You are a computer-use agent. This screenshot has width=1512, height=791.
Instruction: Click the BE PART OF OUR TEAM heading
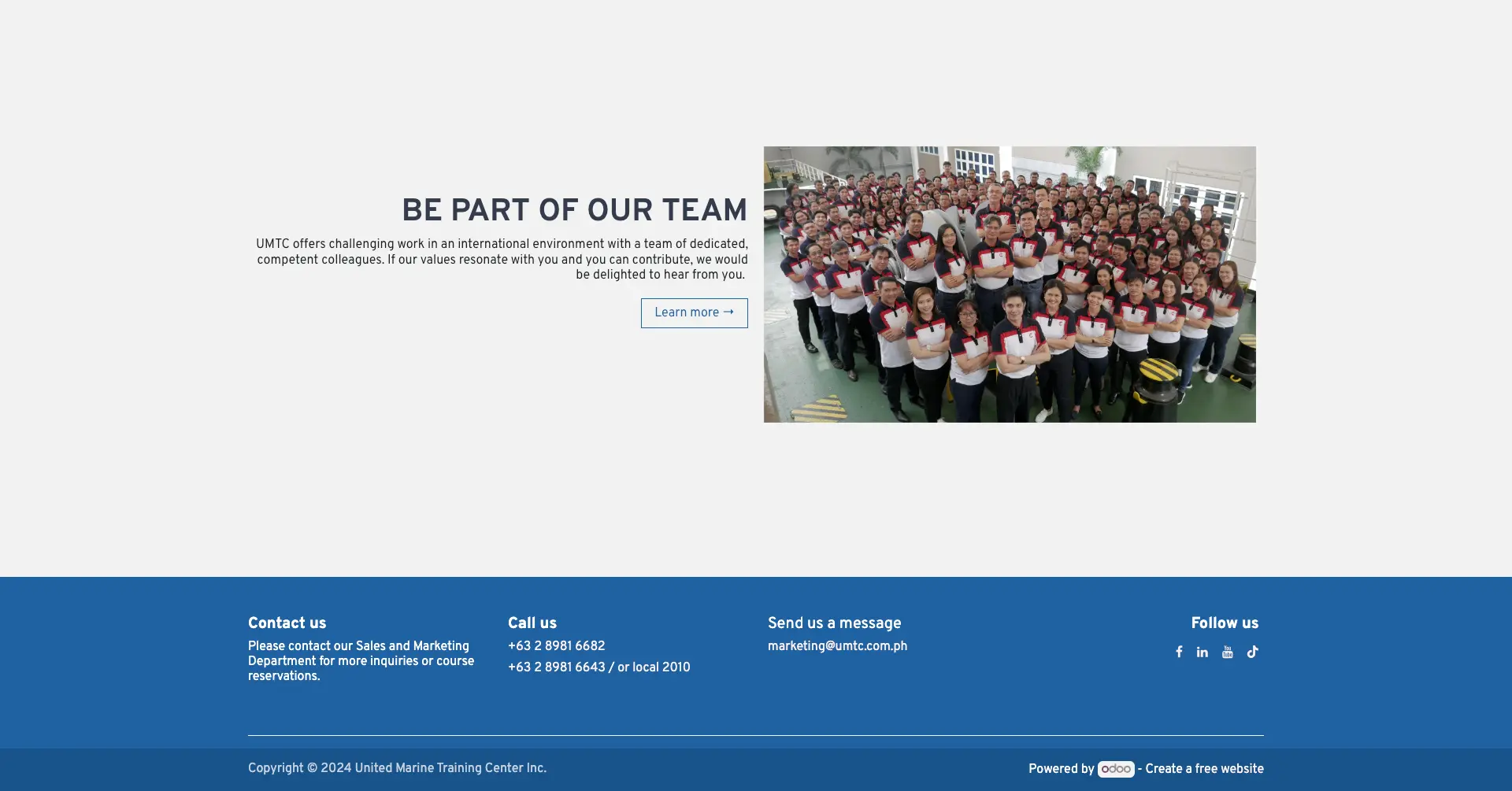tap(574, 210)
